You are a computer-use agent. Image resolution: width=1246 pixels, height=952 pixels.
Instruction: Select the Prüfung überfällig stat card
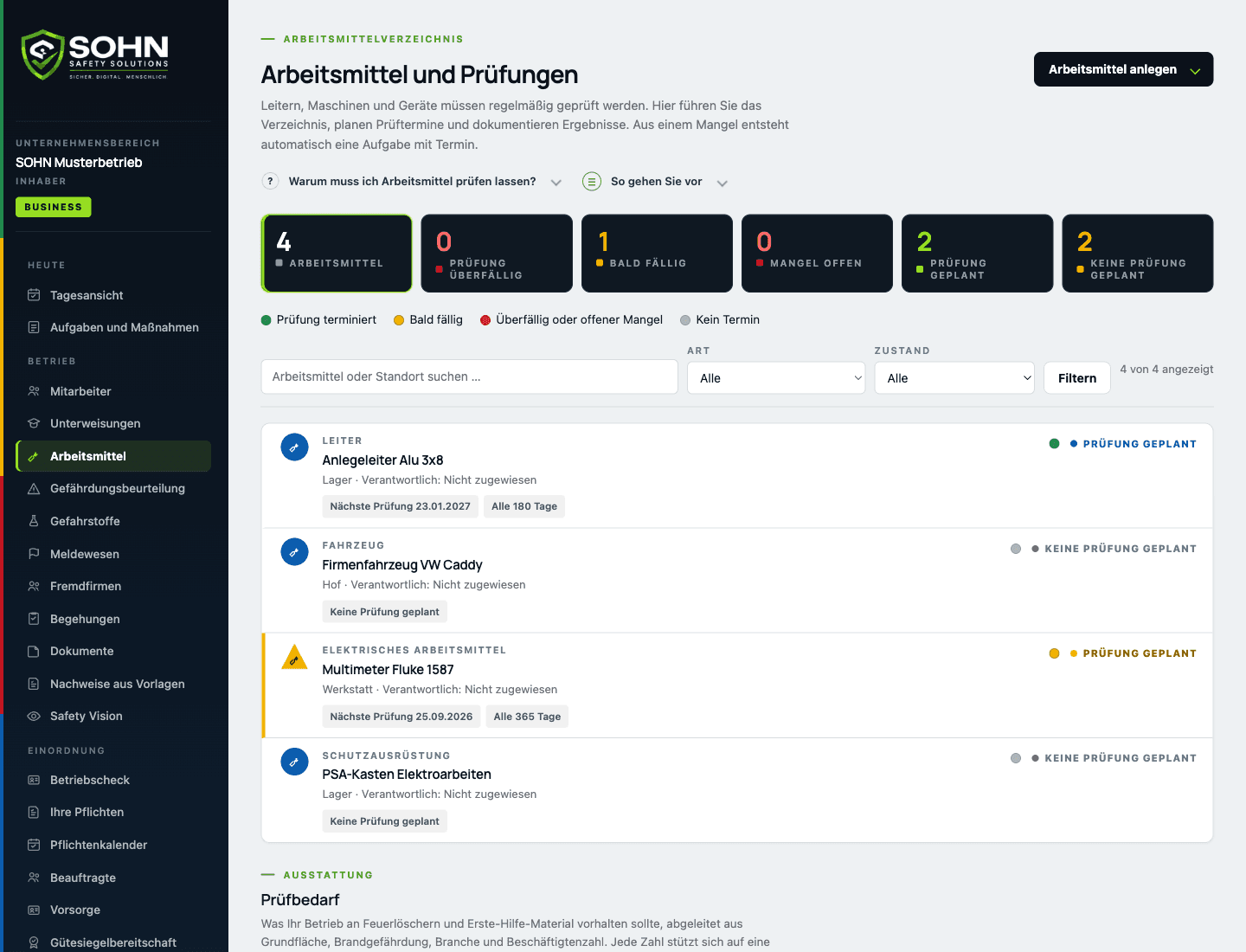point(497,254)
